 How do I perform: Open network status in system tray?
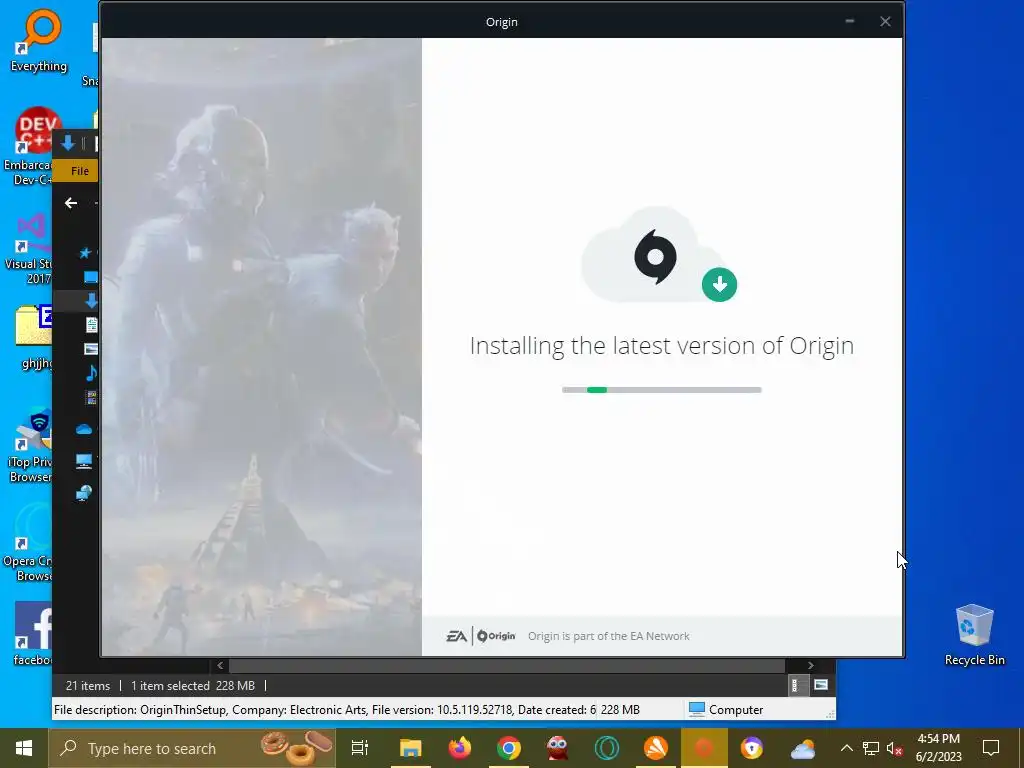pos(871,748)
